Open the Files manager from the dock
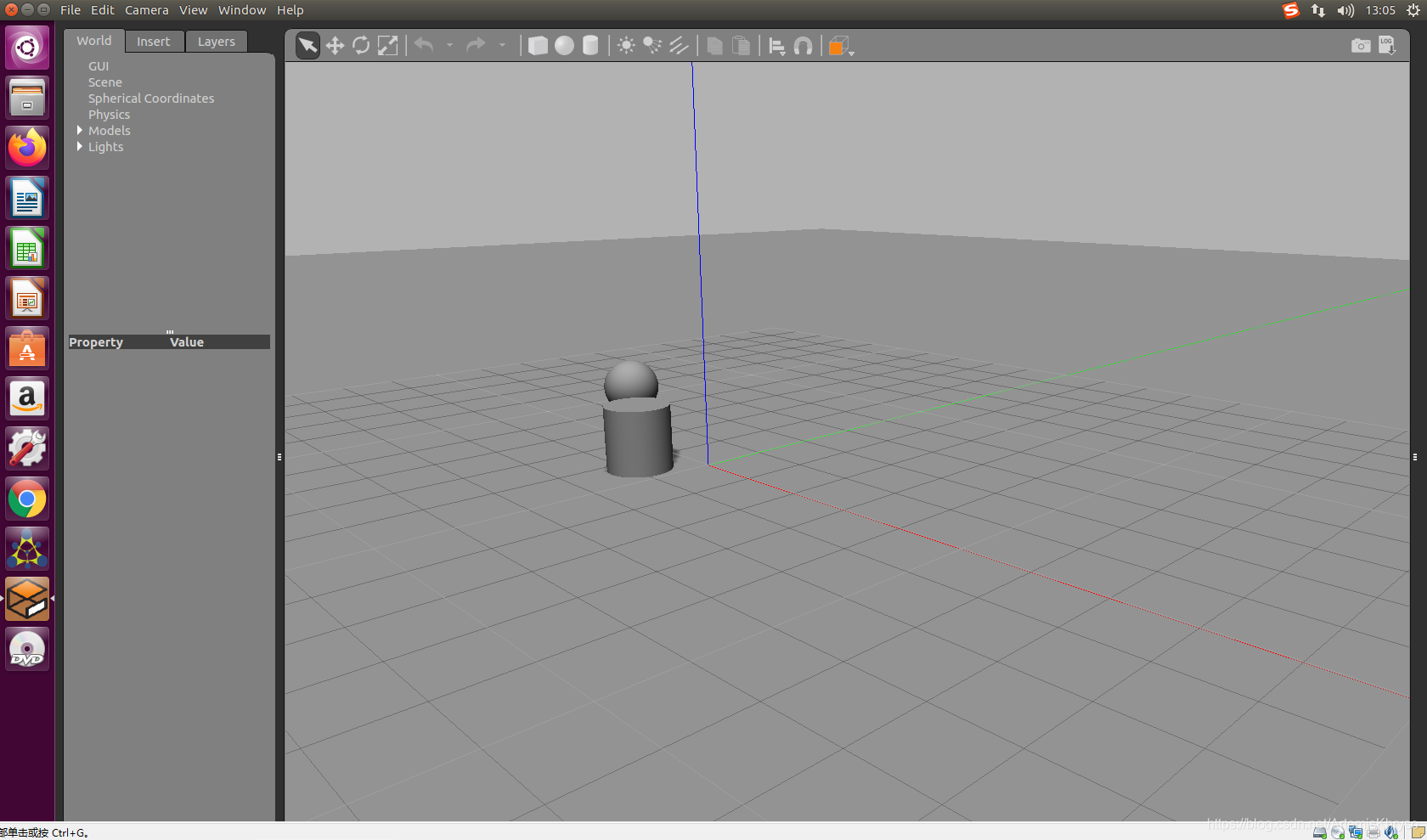Screen dimensions: 1427x840 point(27,97)
